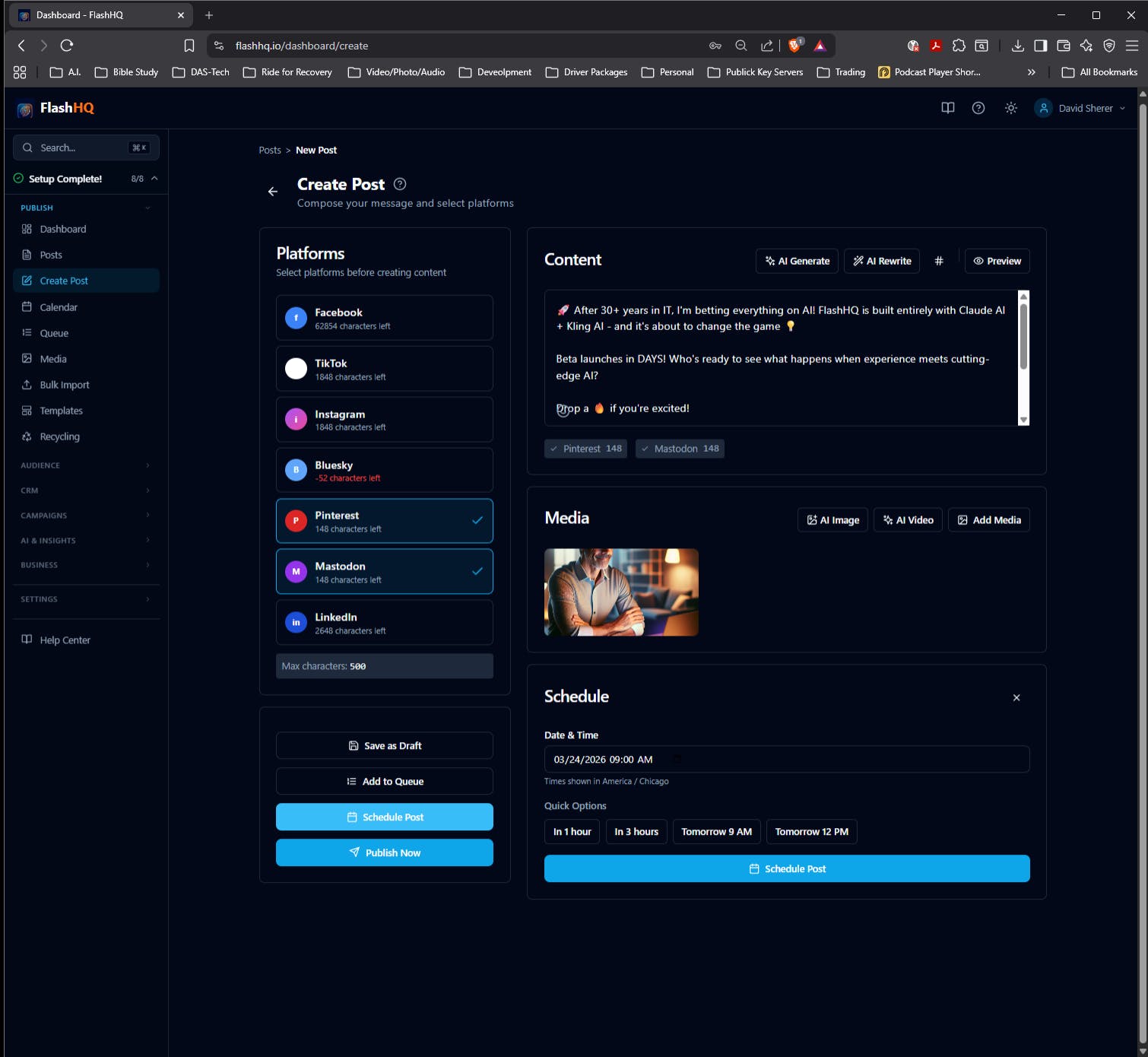Click the browser bookmark icon
Viewport: 1148px width, 1057px height.
click(189, 46)
